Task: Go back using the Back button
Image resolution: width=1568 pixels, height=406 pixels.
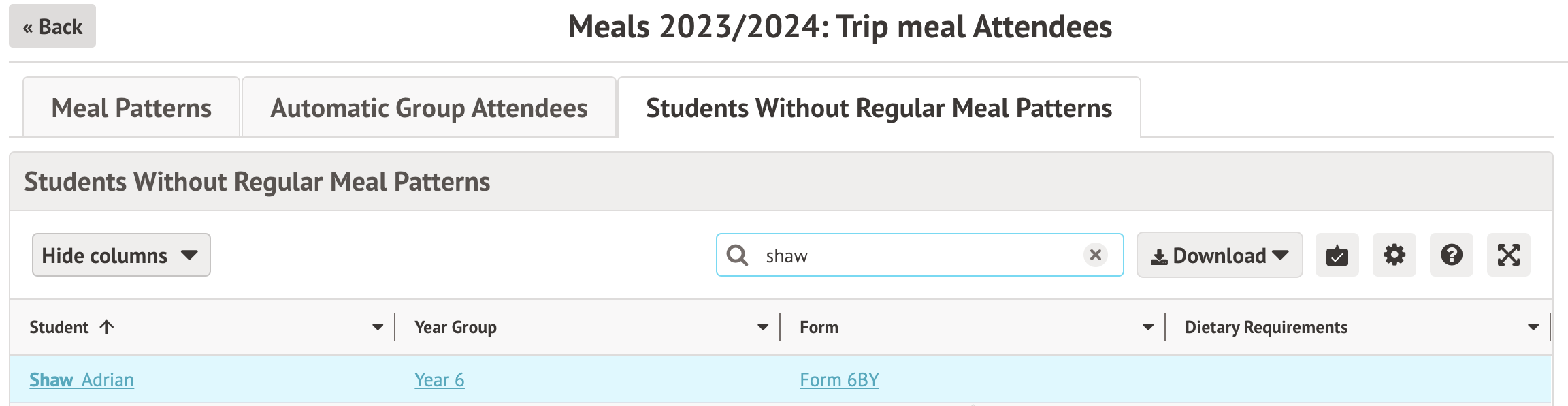Action: pos(52,27)
